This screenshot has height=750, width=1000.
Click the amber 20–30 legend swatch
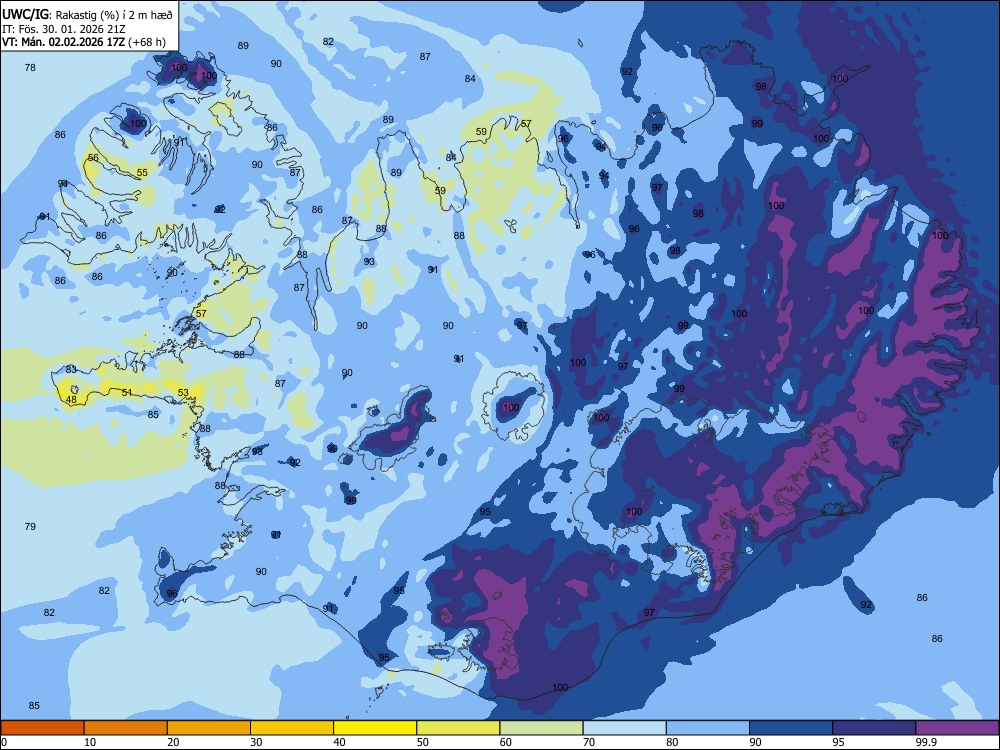click(x=209, y=728)
